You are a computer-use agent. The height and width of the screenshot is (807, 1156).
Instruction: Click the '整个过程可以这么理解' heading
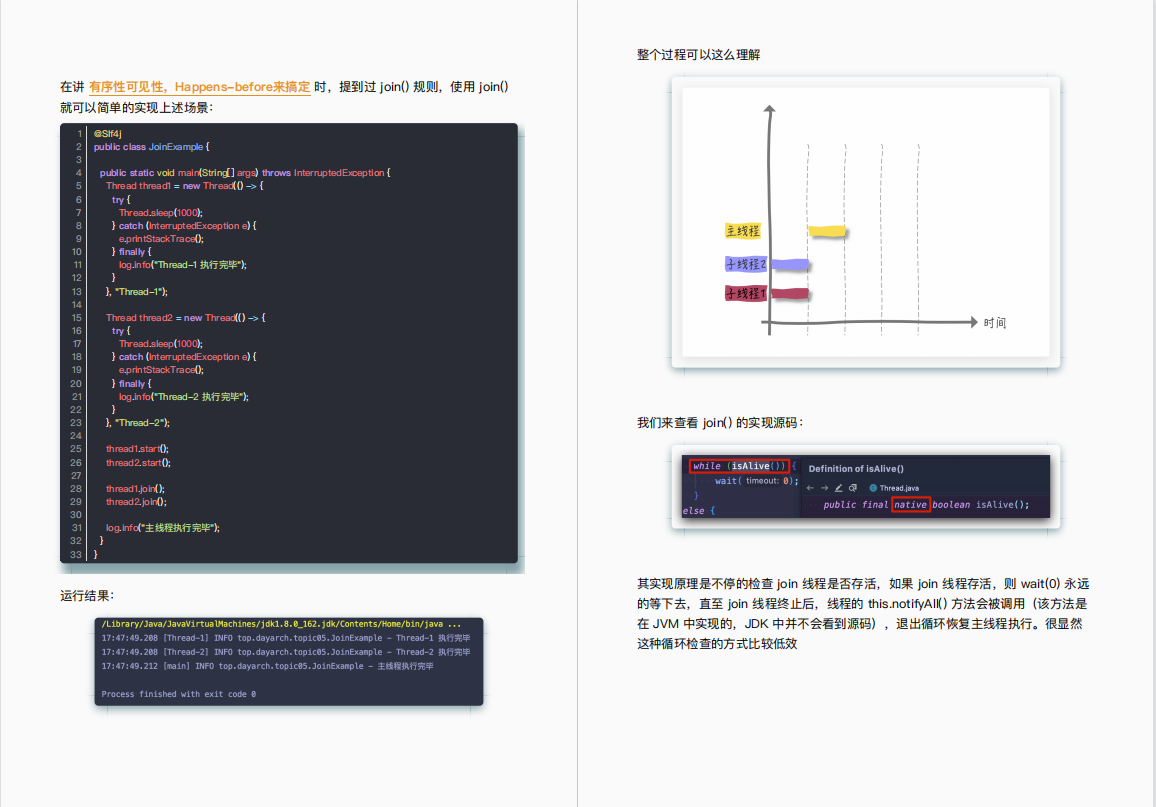pyautogui.click(x=698, y=55)
